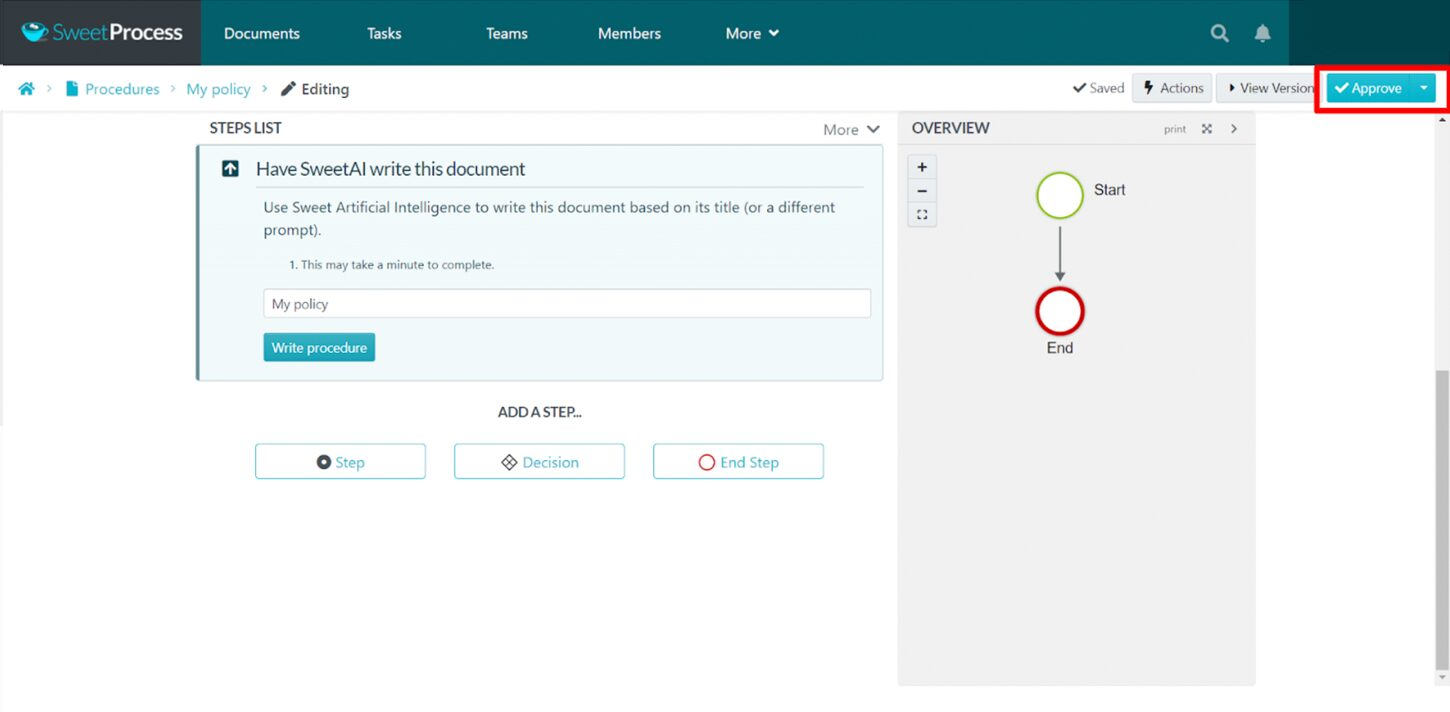Expand Steps List More dropdown
1450x712 pixels.
click(x=851, y=129)
